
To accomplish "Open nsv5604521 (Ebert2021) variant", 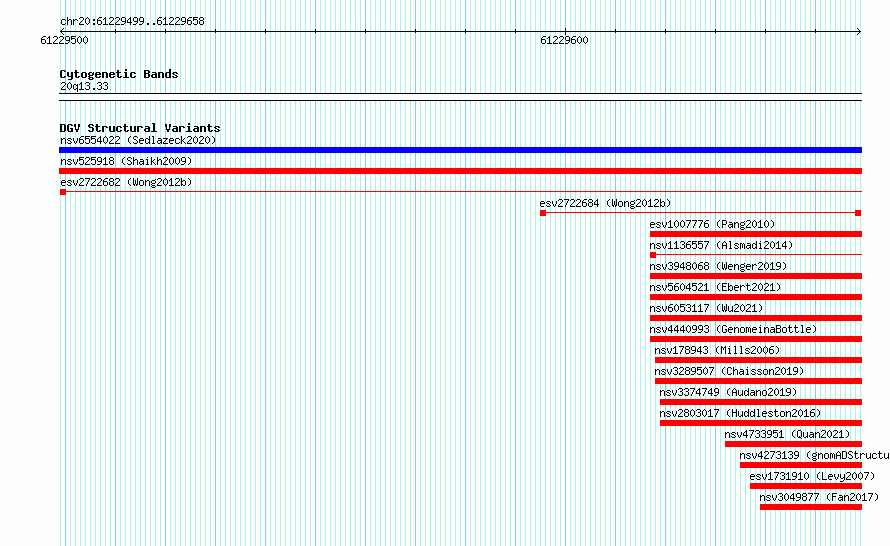I will click(x=715, y=287).
